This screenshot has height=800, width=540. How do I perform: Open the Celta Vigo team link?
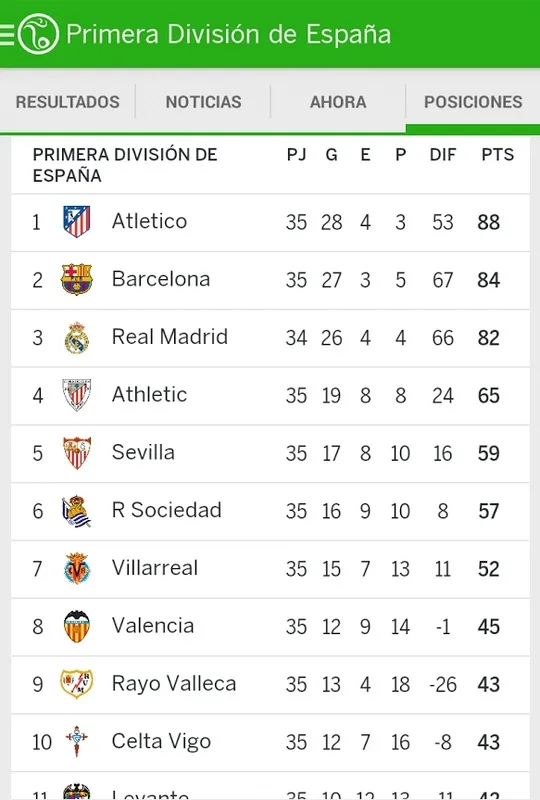(161, 741)
